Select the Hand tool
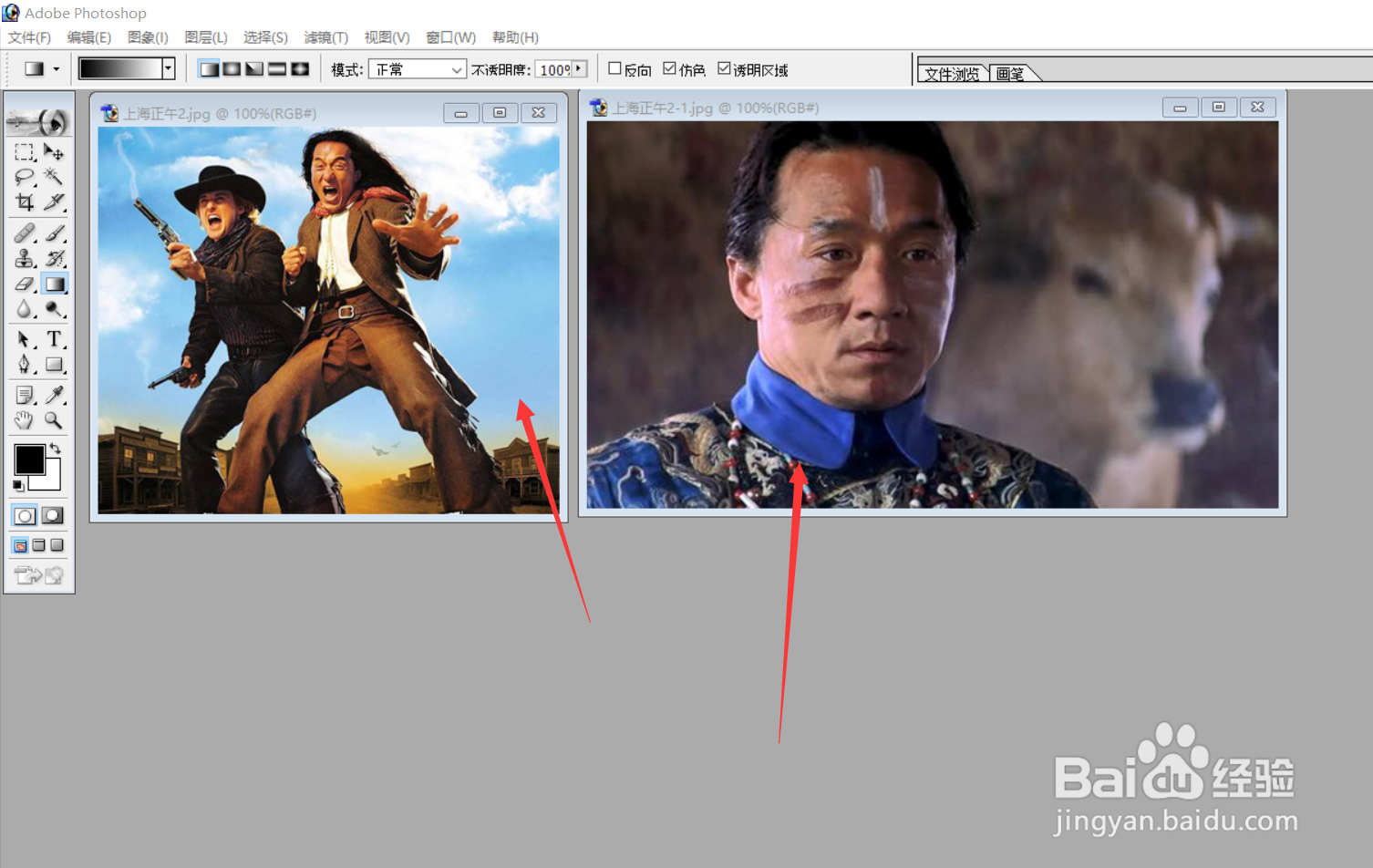Viewport: 1373px width, 868px height. [x=25, y=420]
